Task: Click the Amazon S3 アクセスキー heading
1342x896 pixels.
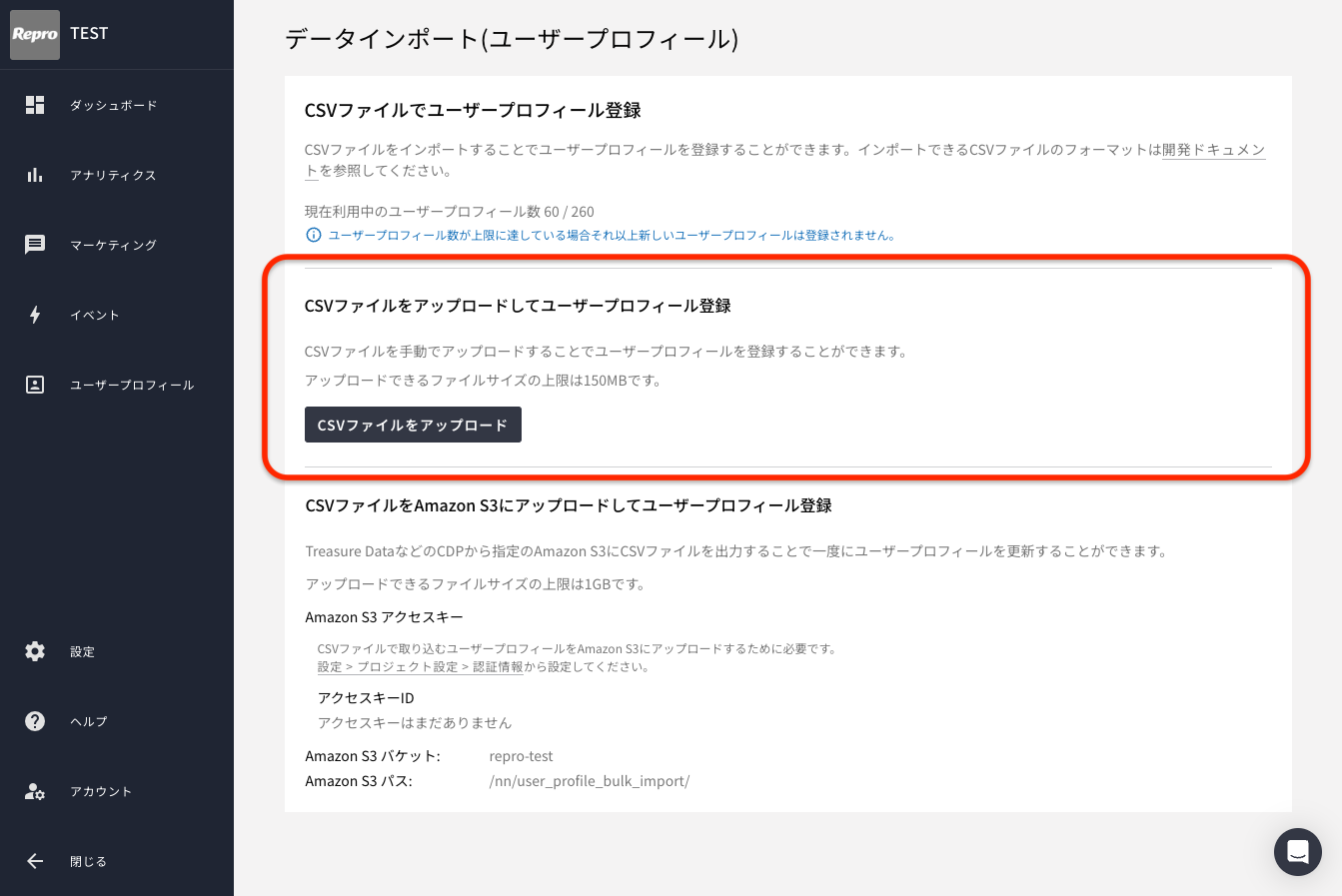Action: click(384, 617)
